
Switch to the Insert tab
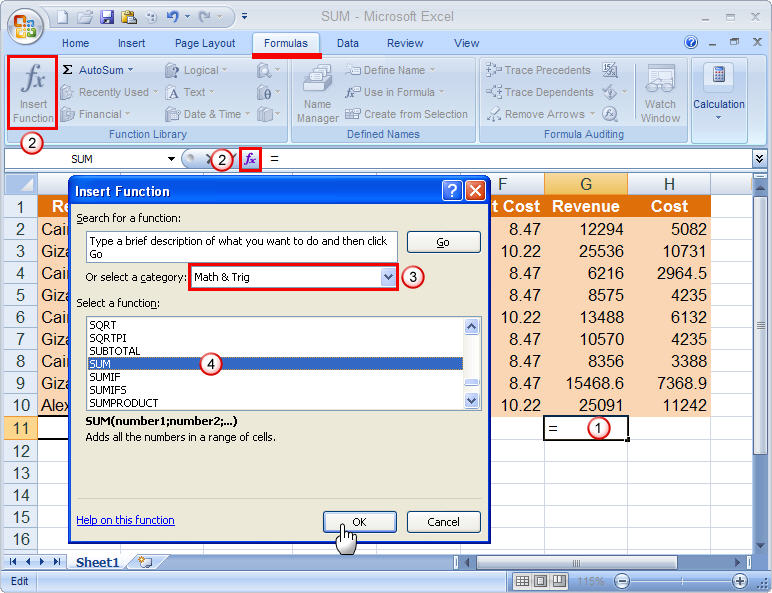[131, 43]
